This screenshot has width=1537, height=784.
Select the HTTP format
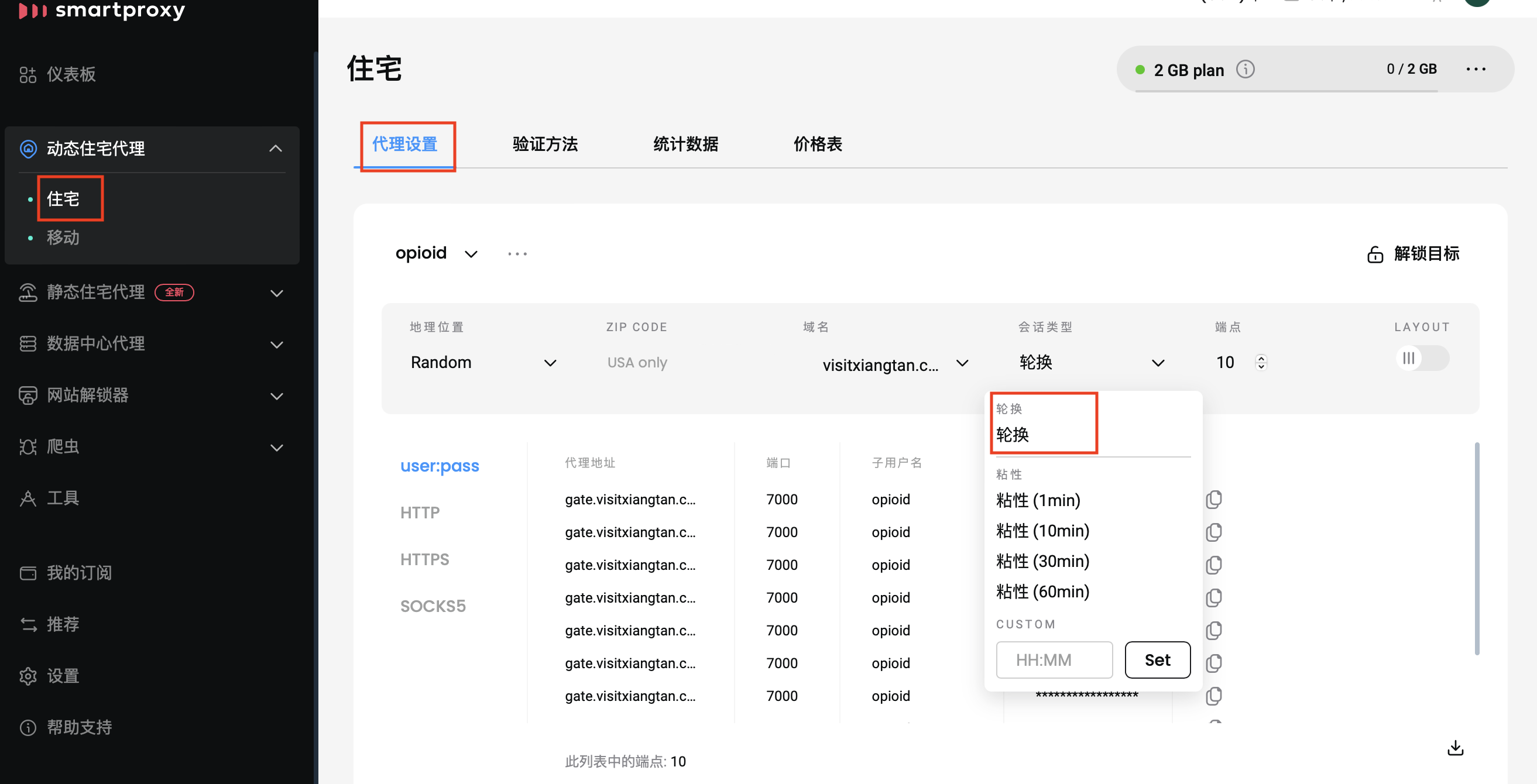coord(420,513)
